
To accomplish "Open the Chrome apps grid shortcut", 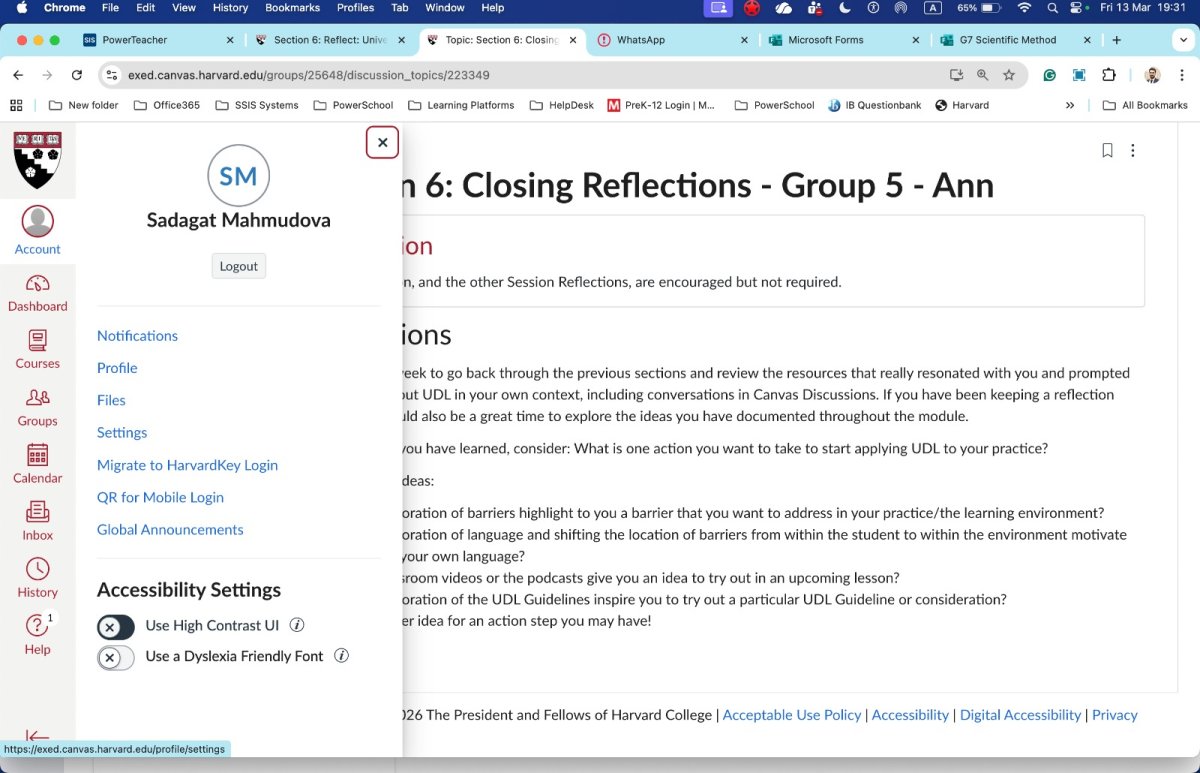I will pyautogui.click(x=15, y=105).
